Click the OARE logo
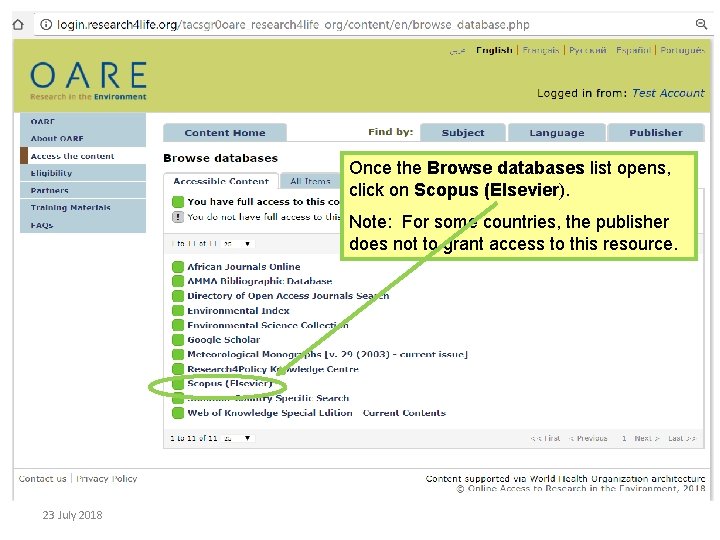The width and height of the screenshot is (720, 540). pos(89,81)
